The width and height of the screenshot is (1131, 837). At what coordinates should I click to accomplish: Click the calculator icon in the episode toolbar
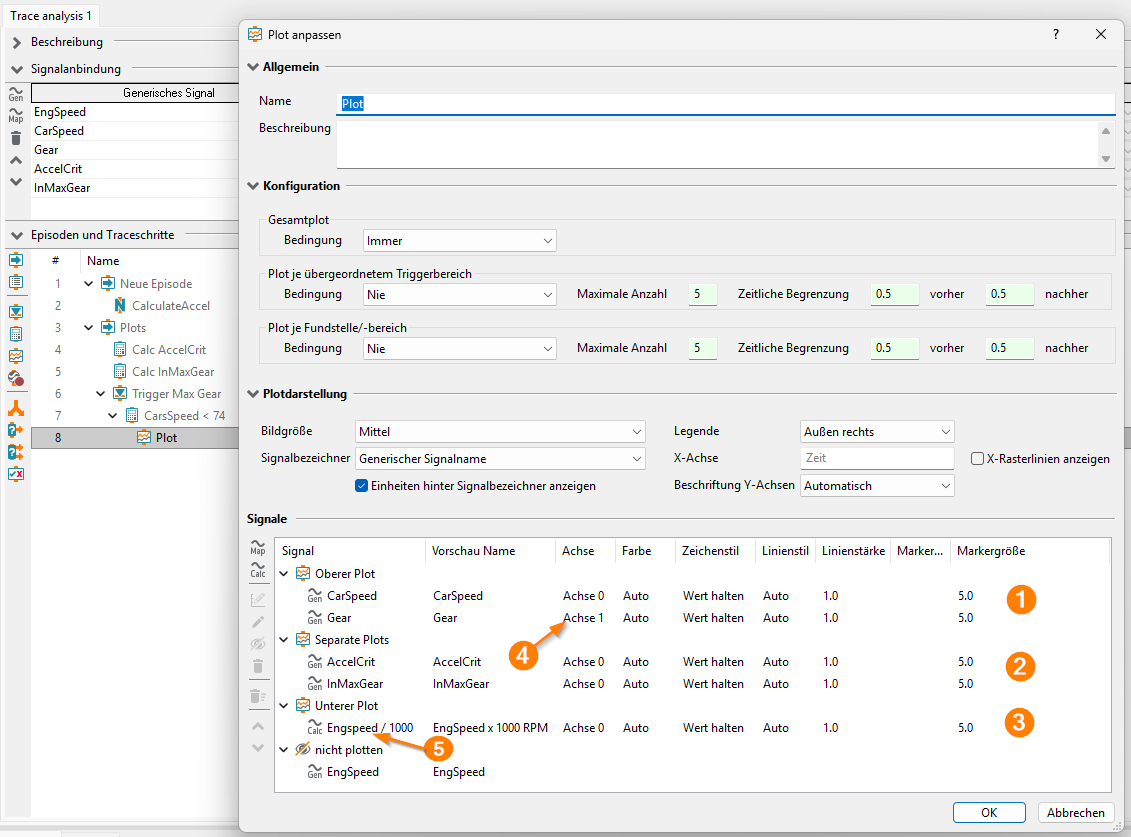coord(16,334)
